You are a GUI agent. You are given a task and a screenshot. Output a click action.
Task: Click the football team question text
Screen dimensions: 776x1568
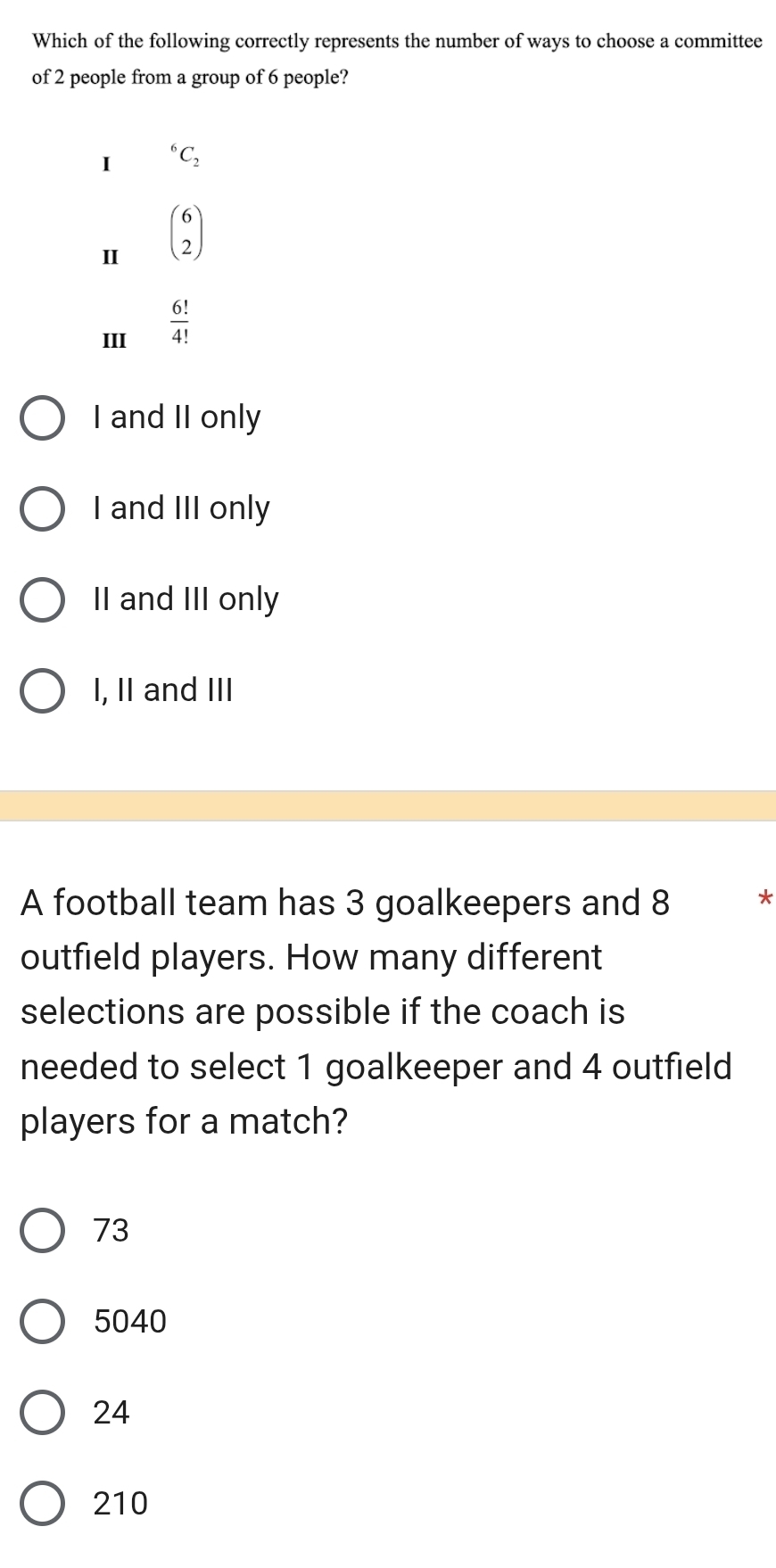pyautogui.click(x=375, y=1011)
